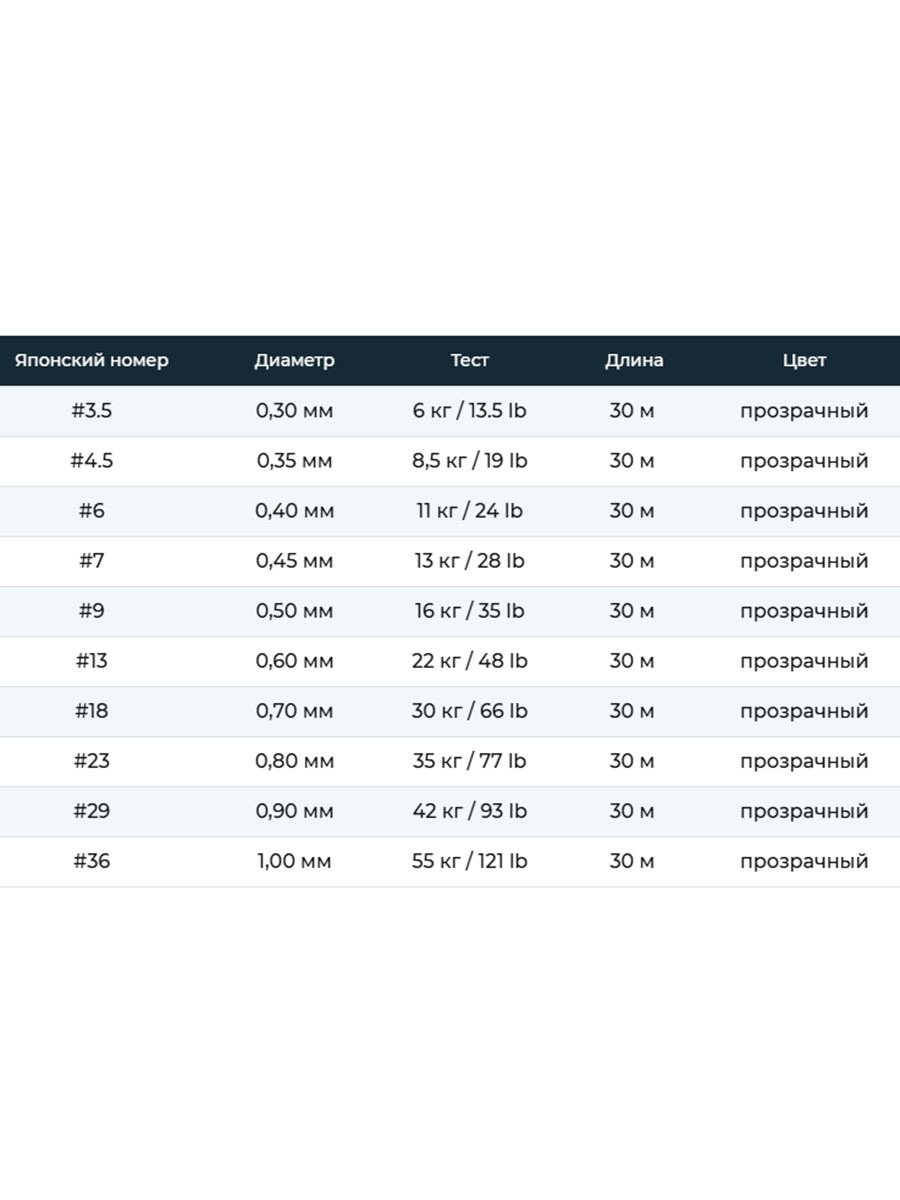Select the #23 row number cell

click(92, 761)
